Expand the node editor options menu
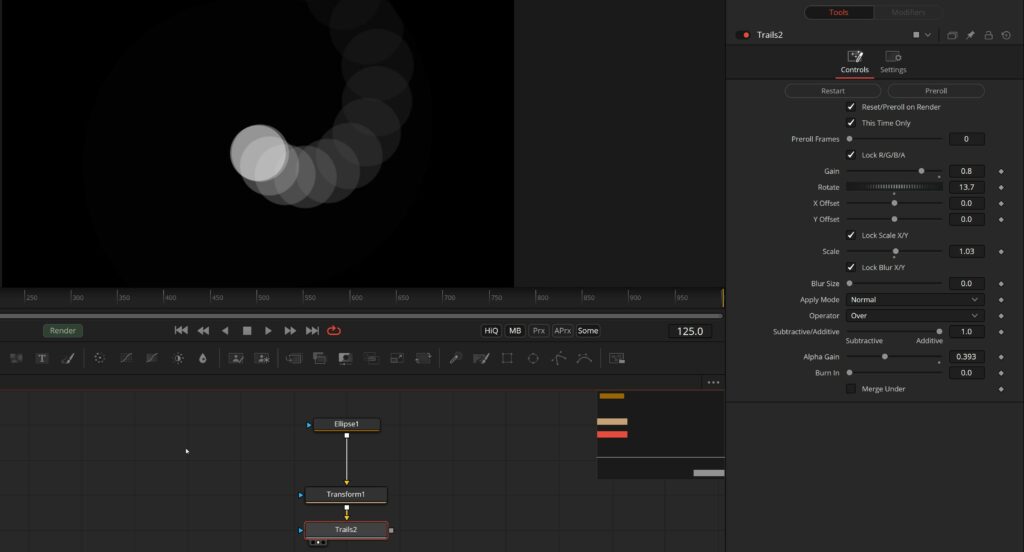The width and height of the screenshot is (1024, 552). tap(713, 382)
